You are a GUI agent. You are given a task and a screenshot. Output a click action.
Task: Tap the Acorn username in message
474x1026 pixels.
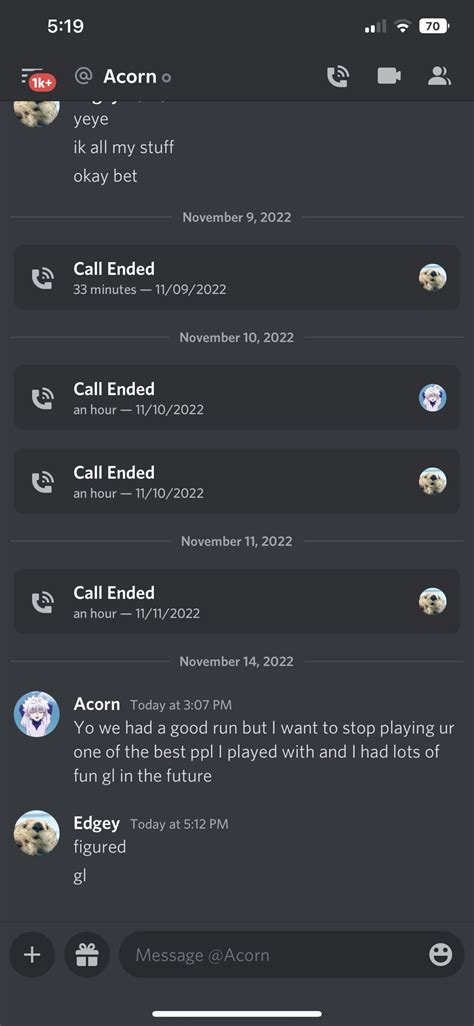point(96,704)
